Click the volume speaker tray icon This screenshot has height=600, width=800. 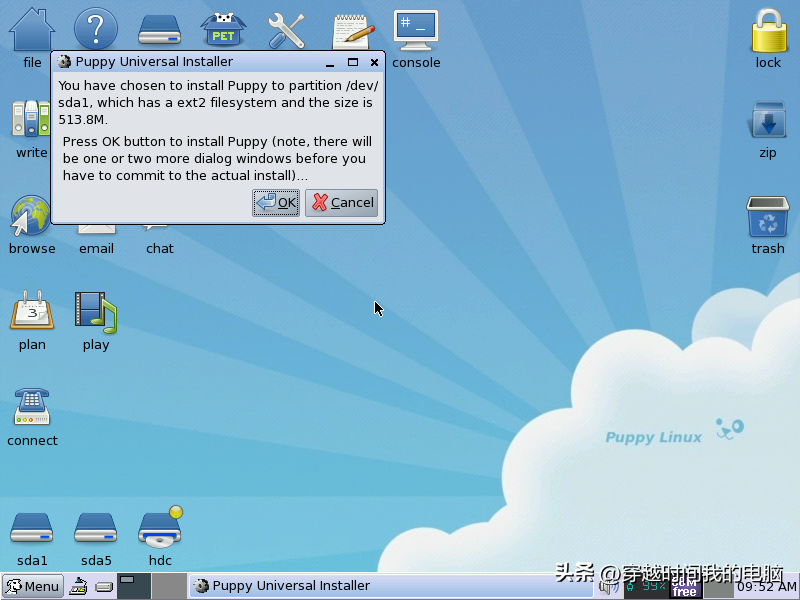(x=609, y=587)
